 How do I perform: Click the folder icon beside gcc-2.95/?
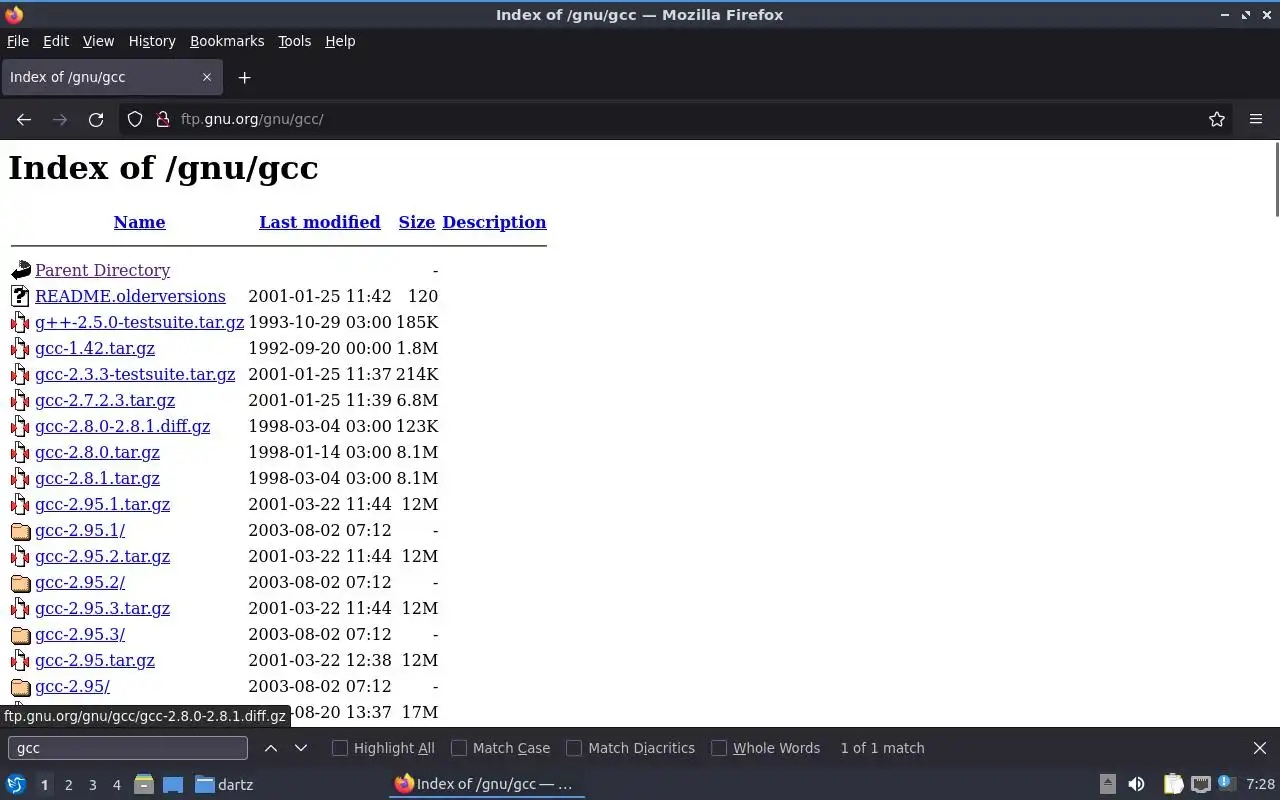tap(21, 686)
